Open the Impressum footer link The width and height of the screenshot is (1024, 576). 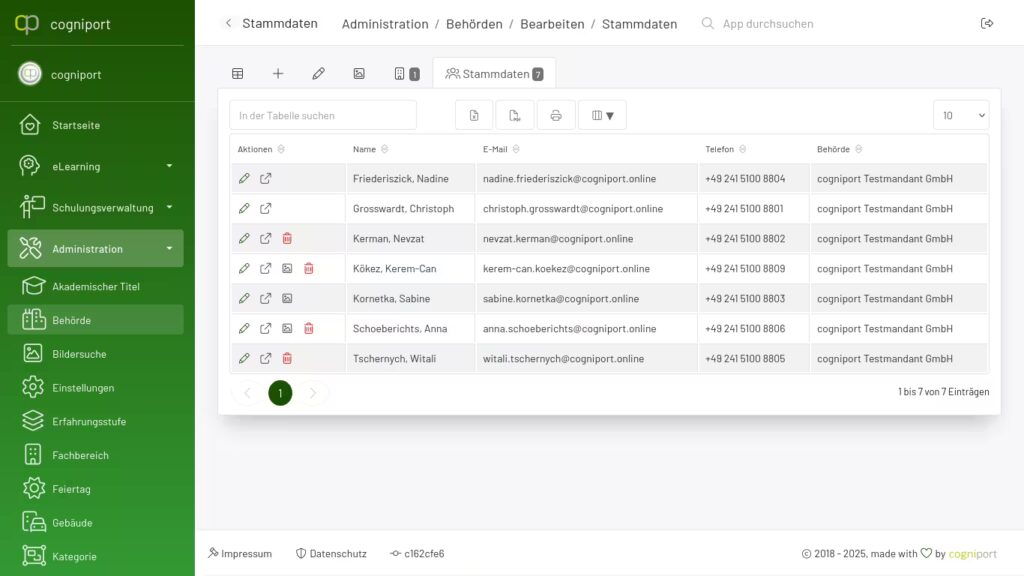(240, 554)
